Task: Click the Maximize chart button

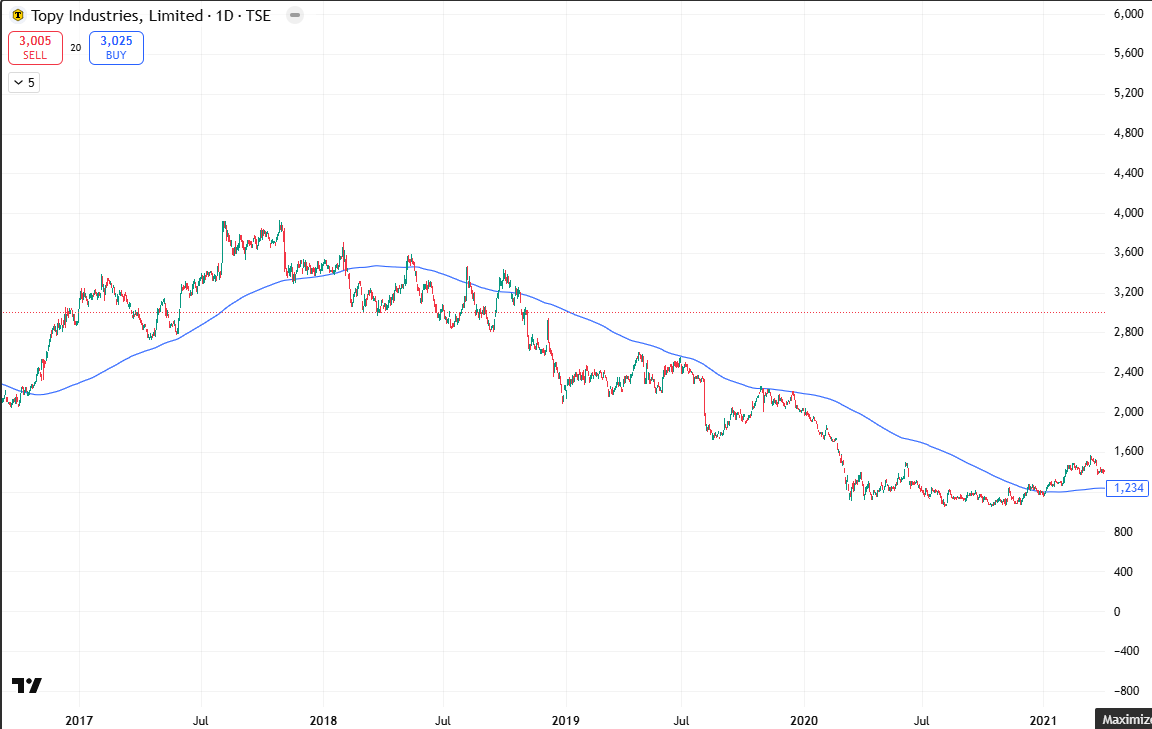Action: [1123, 719]
